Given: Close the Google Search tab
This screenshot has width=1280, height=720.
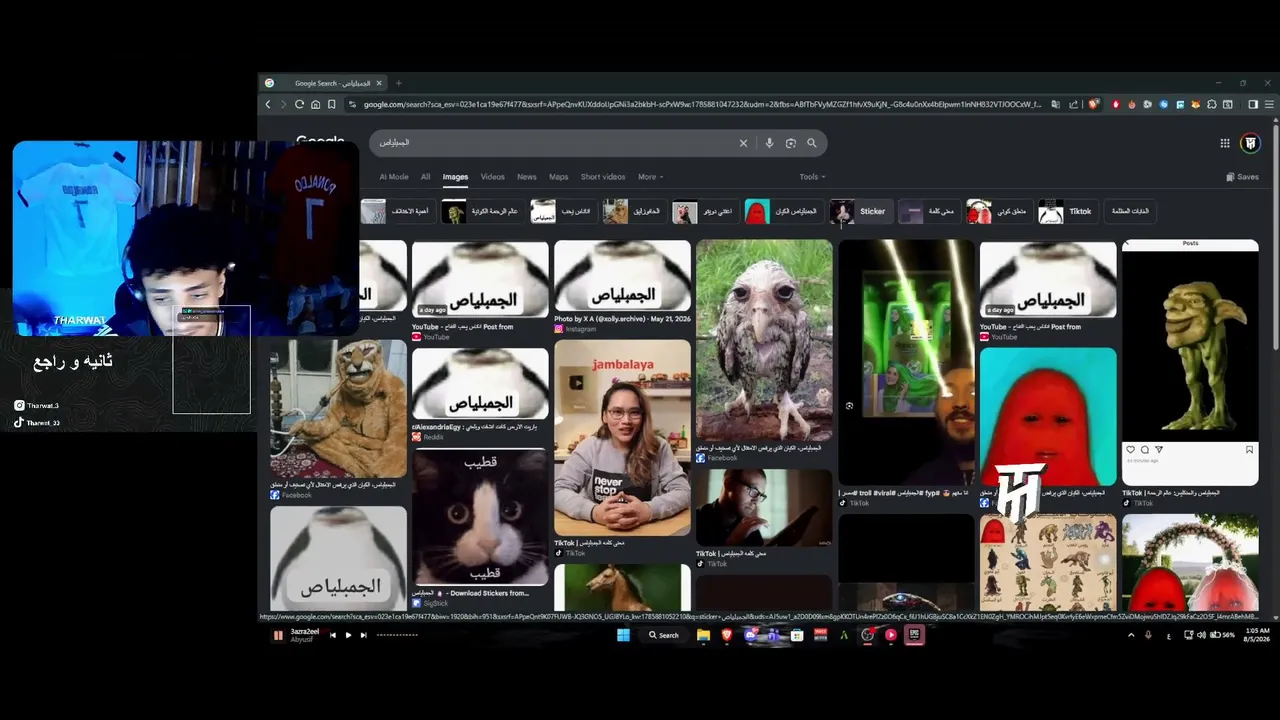Looking at the screenshot, I should [x=379, y=83].
